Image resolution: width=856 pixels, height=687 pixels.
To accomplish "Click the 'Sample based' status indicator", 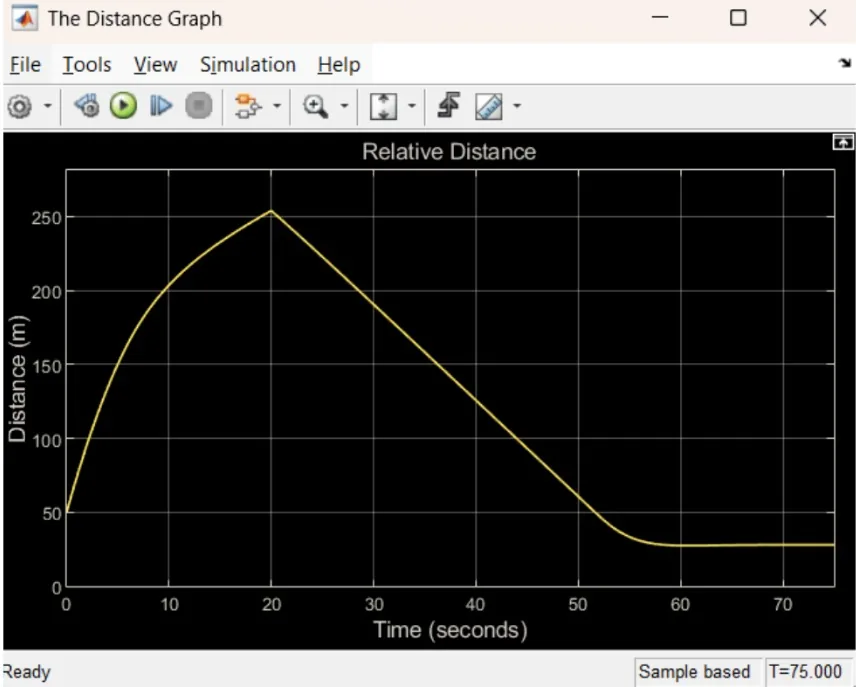I will click(x=694, y=671).
